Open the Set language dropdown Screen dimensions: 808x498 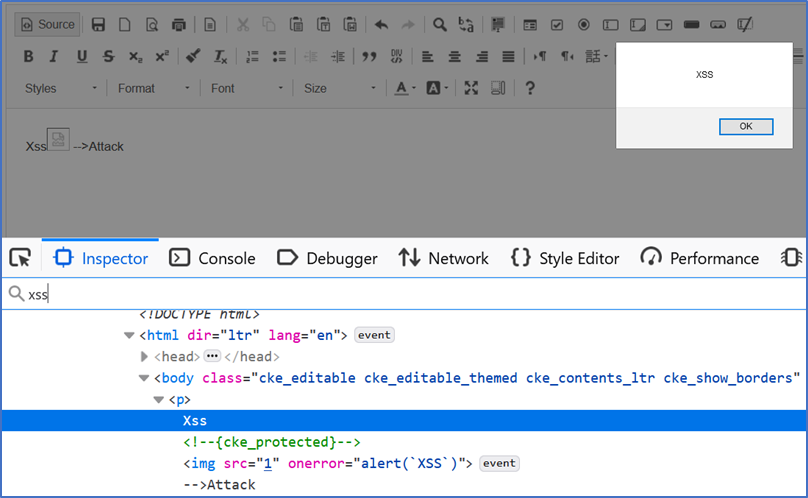(x=596, y=56)
